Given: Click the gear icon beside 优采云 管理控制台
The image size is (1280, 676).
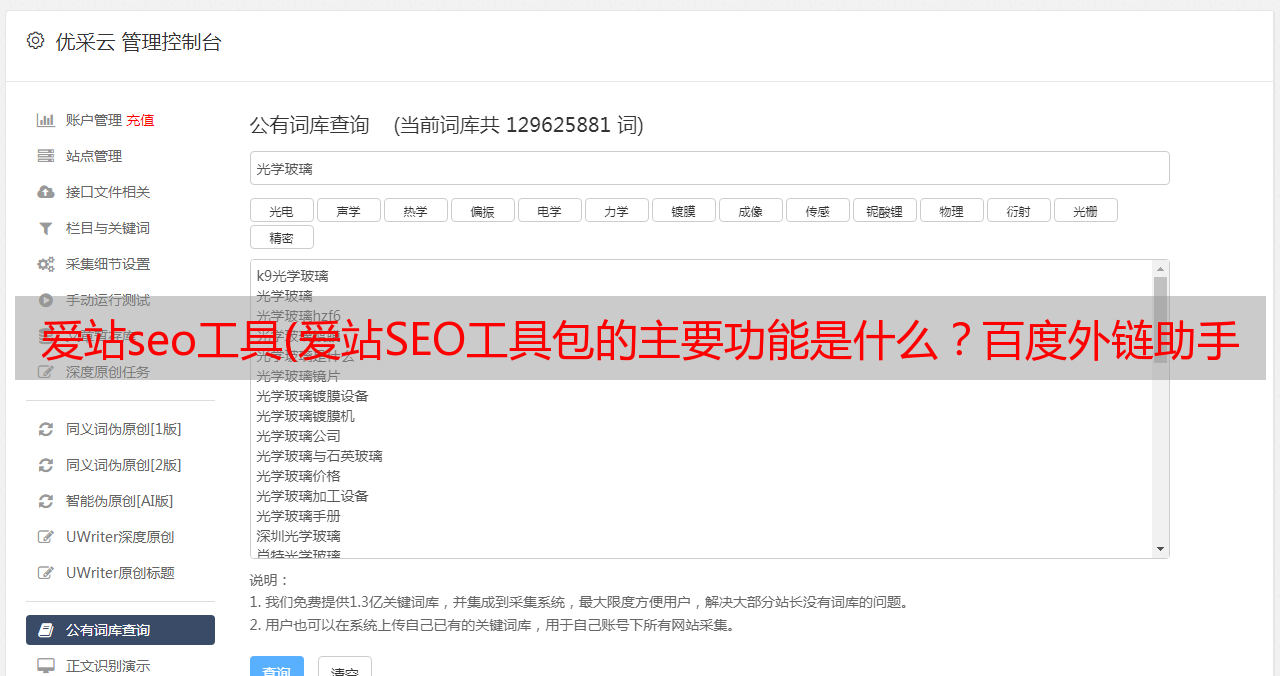Looking at the screenshot, I should coord(36,41).
